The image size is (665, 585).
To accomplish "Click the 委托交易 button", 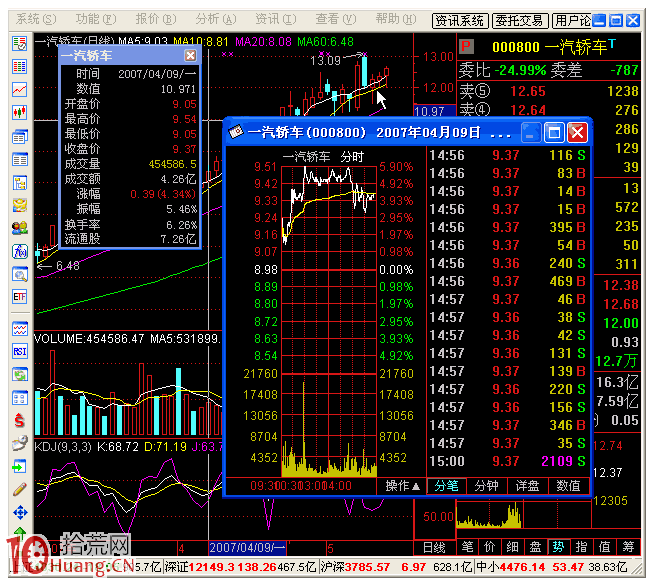I will [x=520, y=21].
